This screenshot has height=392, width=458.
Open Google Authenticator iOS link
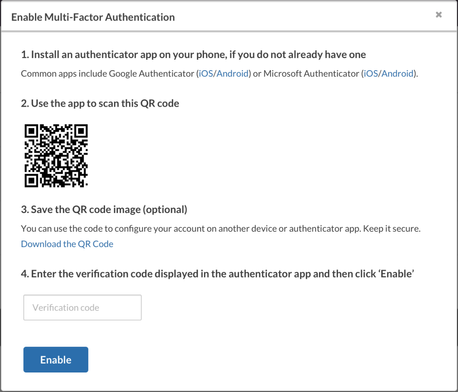coord(206,73)
